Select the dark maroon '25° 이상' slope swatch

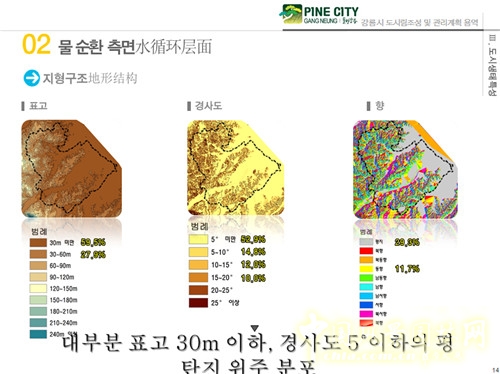(x=198, y=303)
